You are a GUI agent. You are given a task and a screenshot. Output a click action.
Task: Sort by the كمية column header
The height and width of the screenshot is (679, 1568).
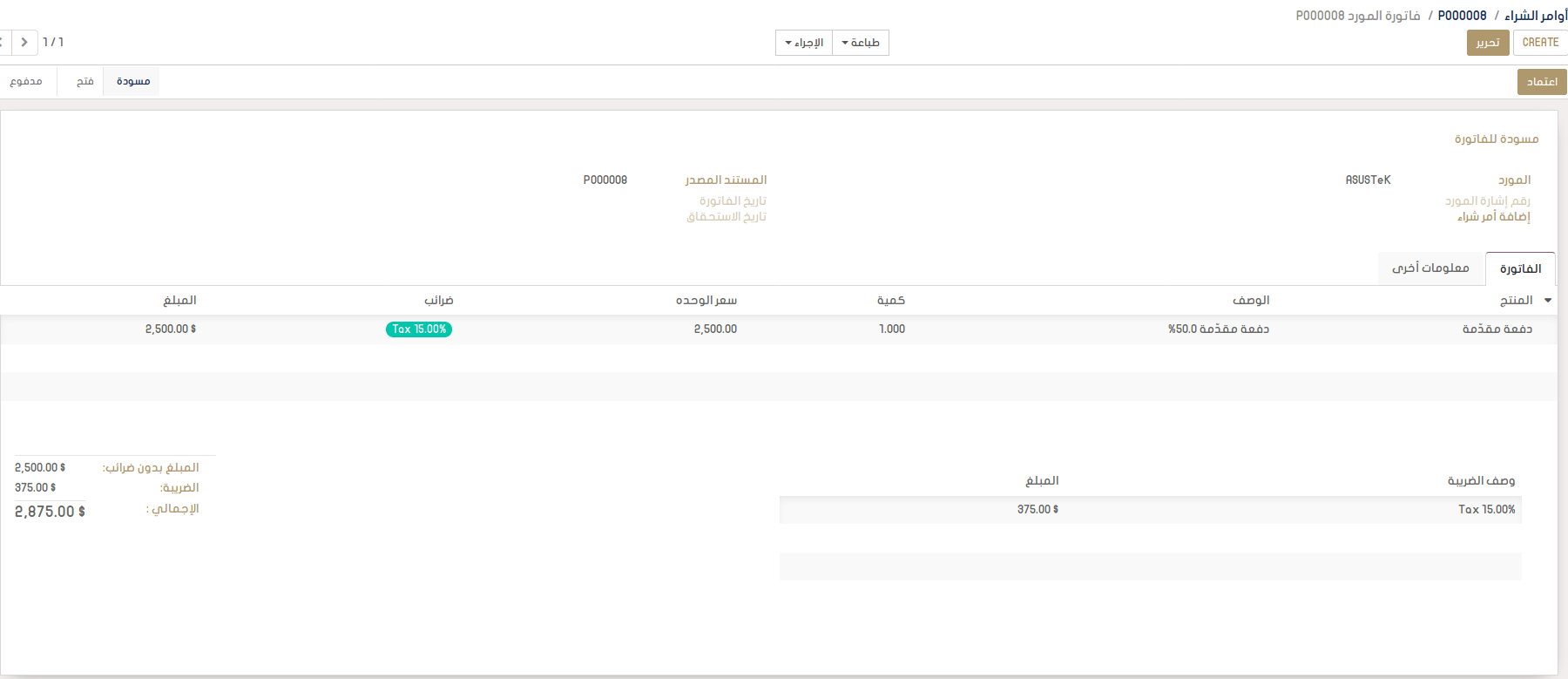pos(890,300)
